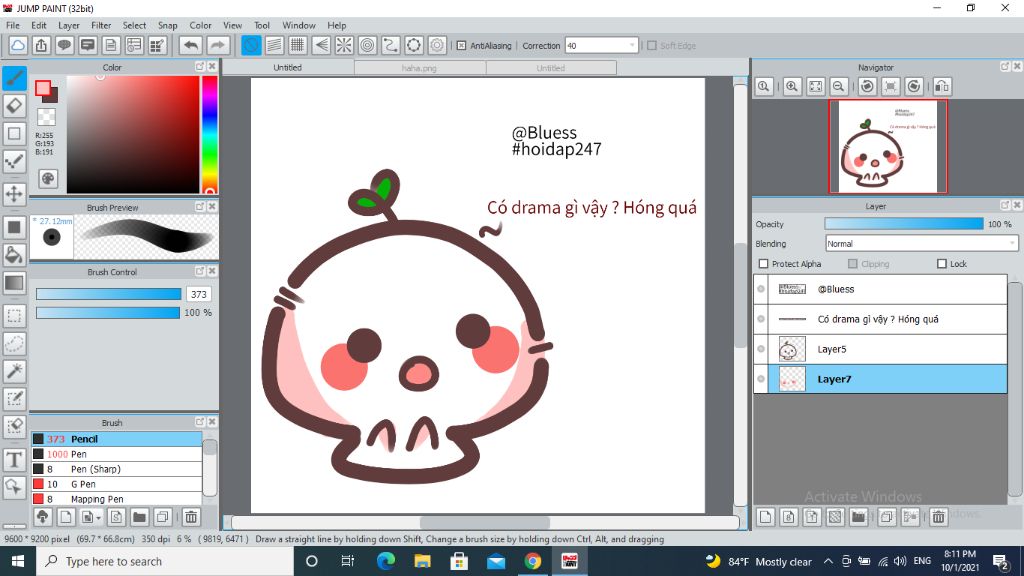Float the Navigator panel using pop-out icon
The image size is (1024, 576).
point(1005,67)
